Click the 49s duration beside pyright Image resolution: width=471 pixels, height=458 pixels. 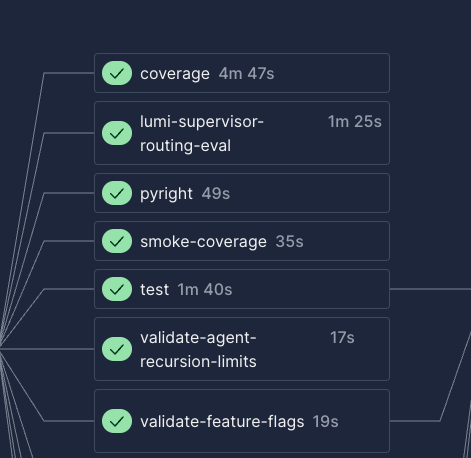point(216,194)
